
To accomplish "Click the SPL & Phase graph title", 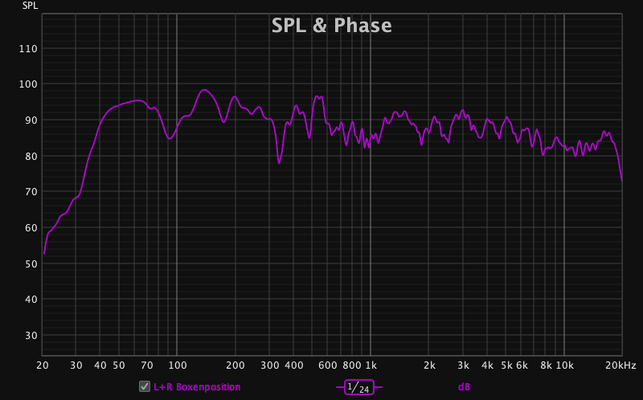I will [x=331, y=25].
